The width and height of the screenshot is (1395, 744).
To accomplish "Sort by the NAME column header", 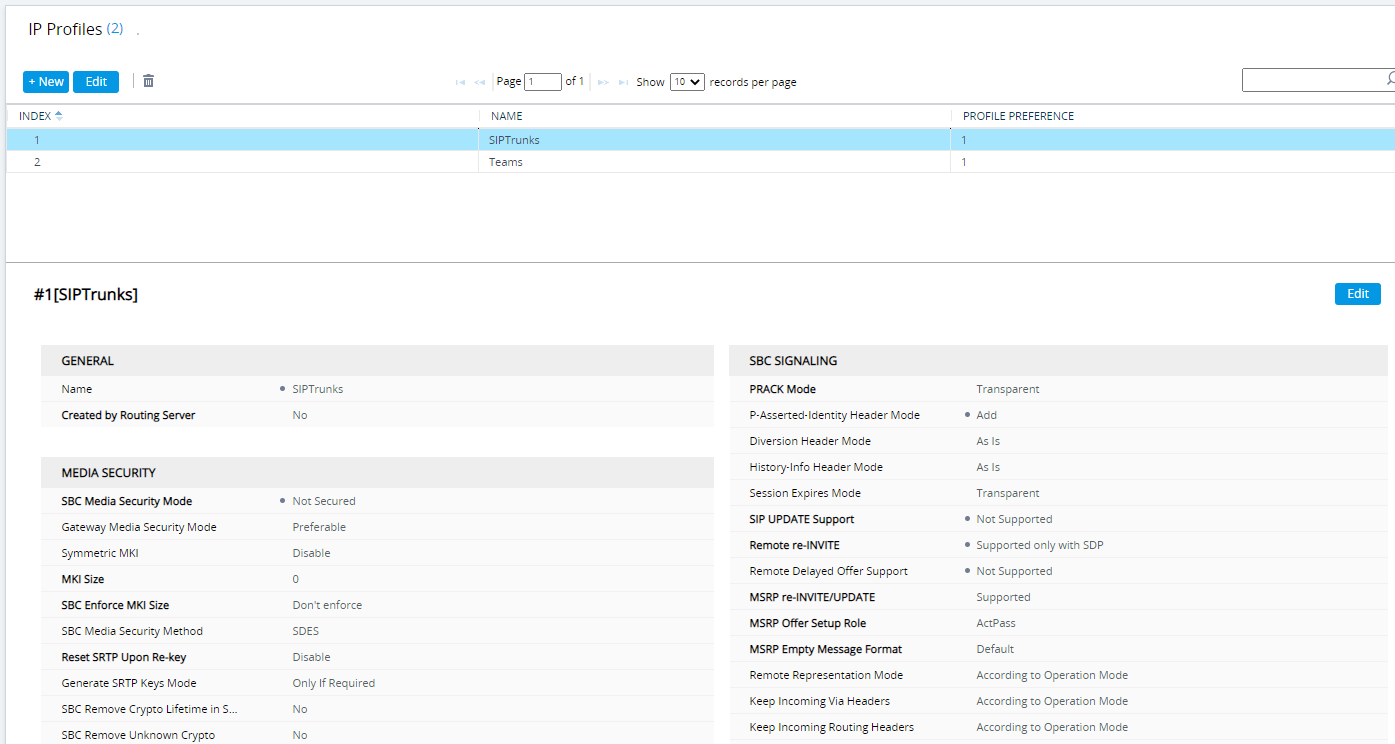I will pyautogui.click(x=507, y=116).
